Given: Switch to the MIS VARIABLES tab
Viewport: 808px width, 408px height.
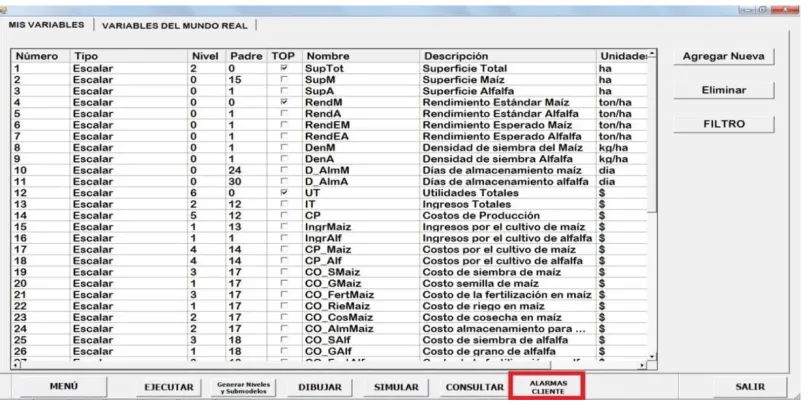Looking at the screenshot, I should [46, 25].
